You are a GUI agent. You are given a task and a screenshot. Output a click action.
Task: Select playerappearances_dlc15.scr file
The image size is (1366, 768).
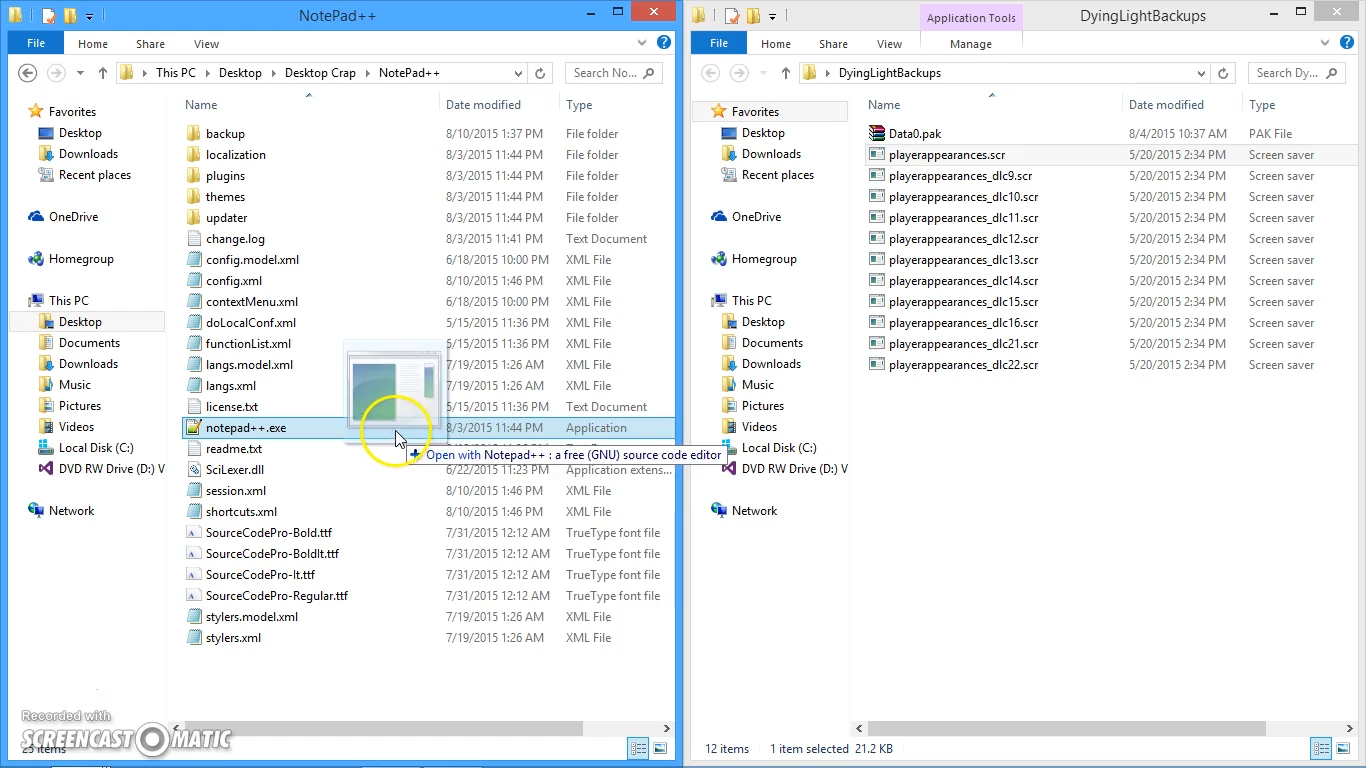pos(963,302)
